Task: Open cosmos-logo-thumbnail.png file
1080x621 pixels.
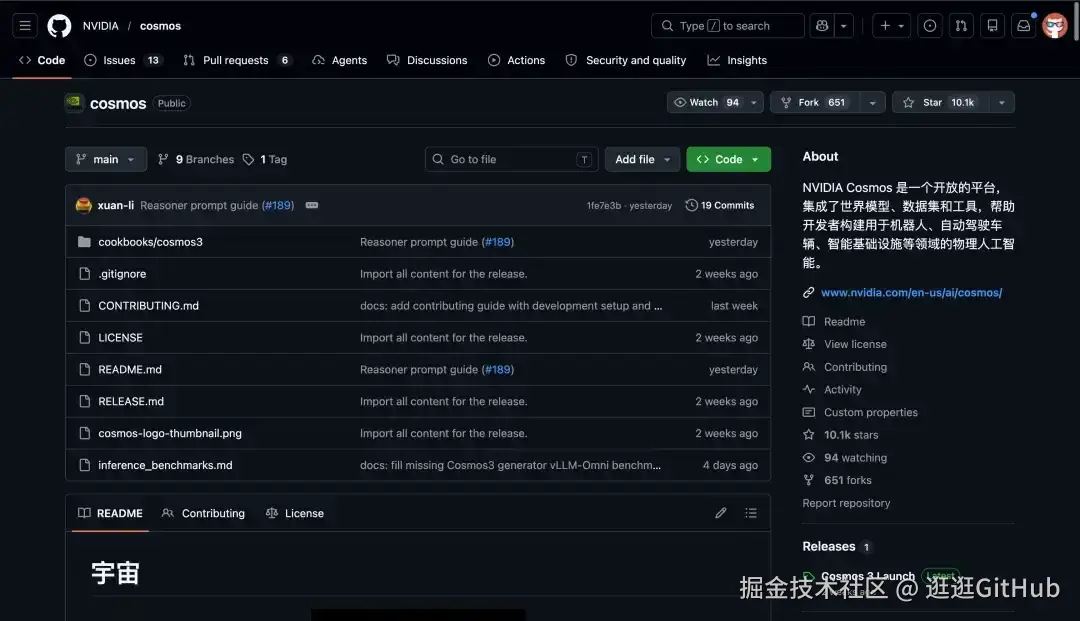Action: (170, 434)
